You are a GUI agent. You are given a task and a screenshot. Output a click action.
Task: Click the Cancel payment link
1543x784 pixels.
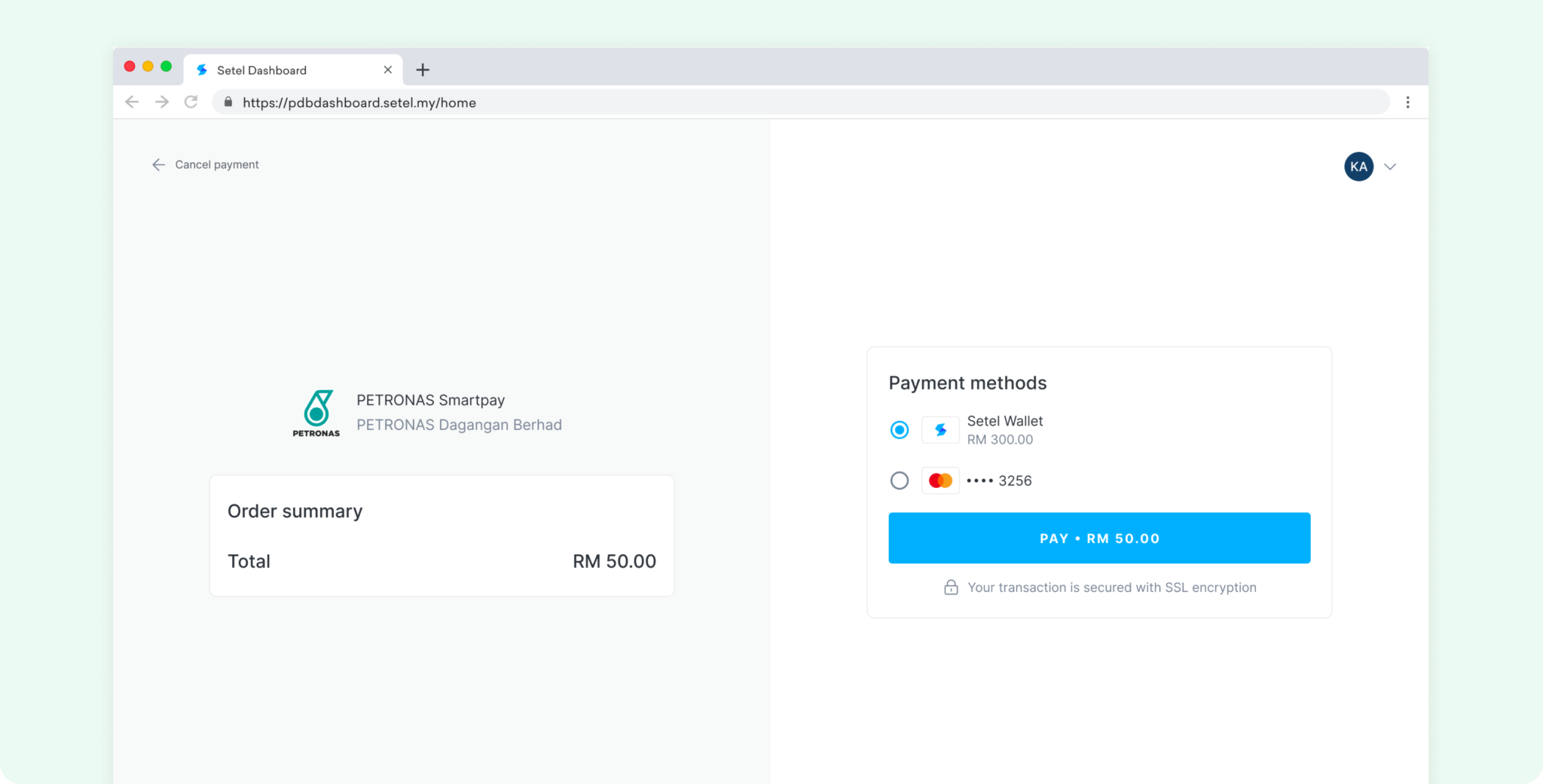click(217, 165)
